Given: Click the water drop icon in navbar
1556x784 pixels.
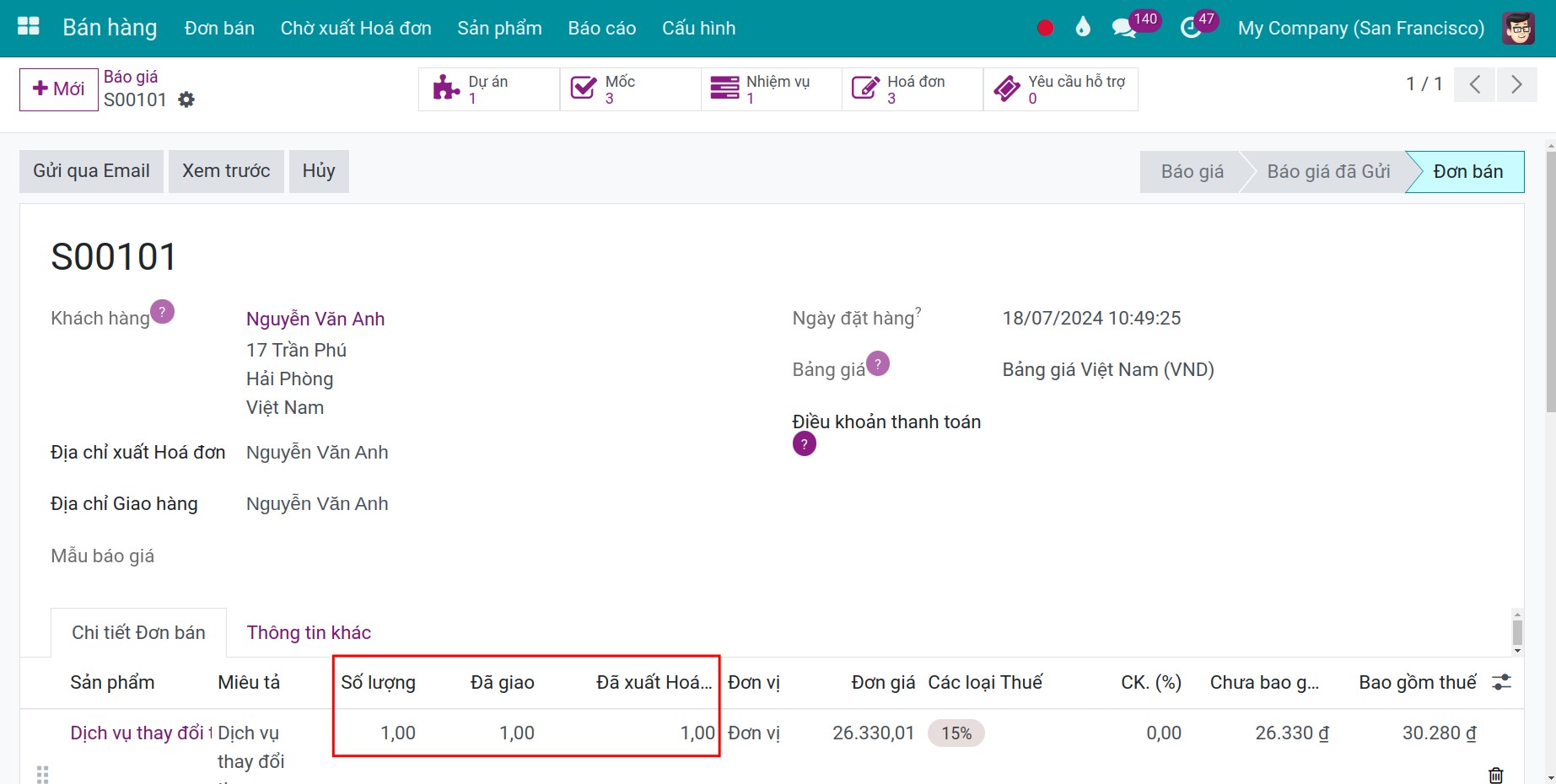Looking at the screenshot, I should tap(1083, 28).
